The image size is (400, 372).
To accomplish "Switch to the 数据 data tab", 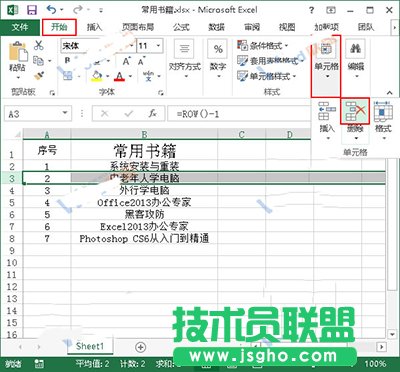I will coord(217,27).
